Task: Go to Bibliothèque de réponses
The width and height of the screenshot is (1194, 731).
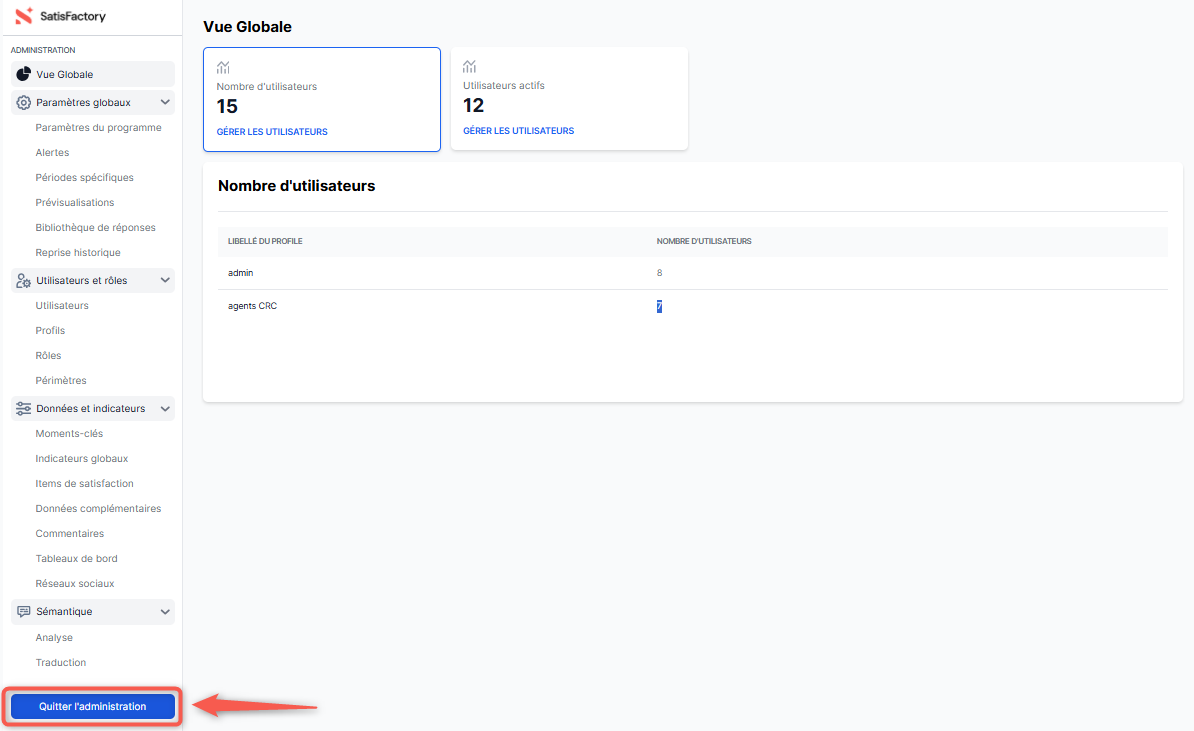Action: pos(95,227)
